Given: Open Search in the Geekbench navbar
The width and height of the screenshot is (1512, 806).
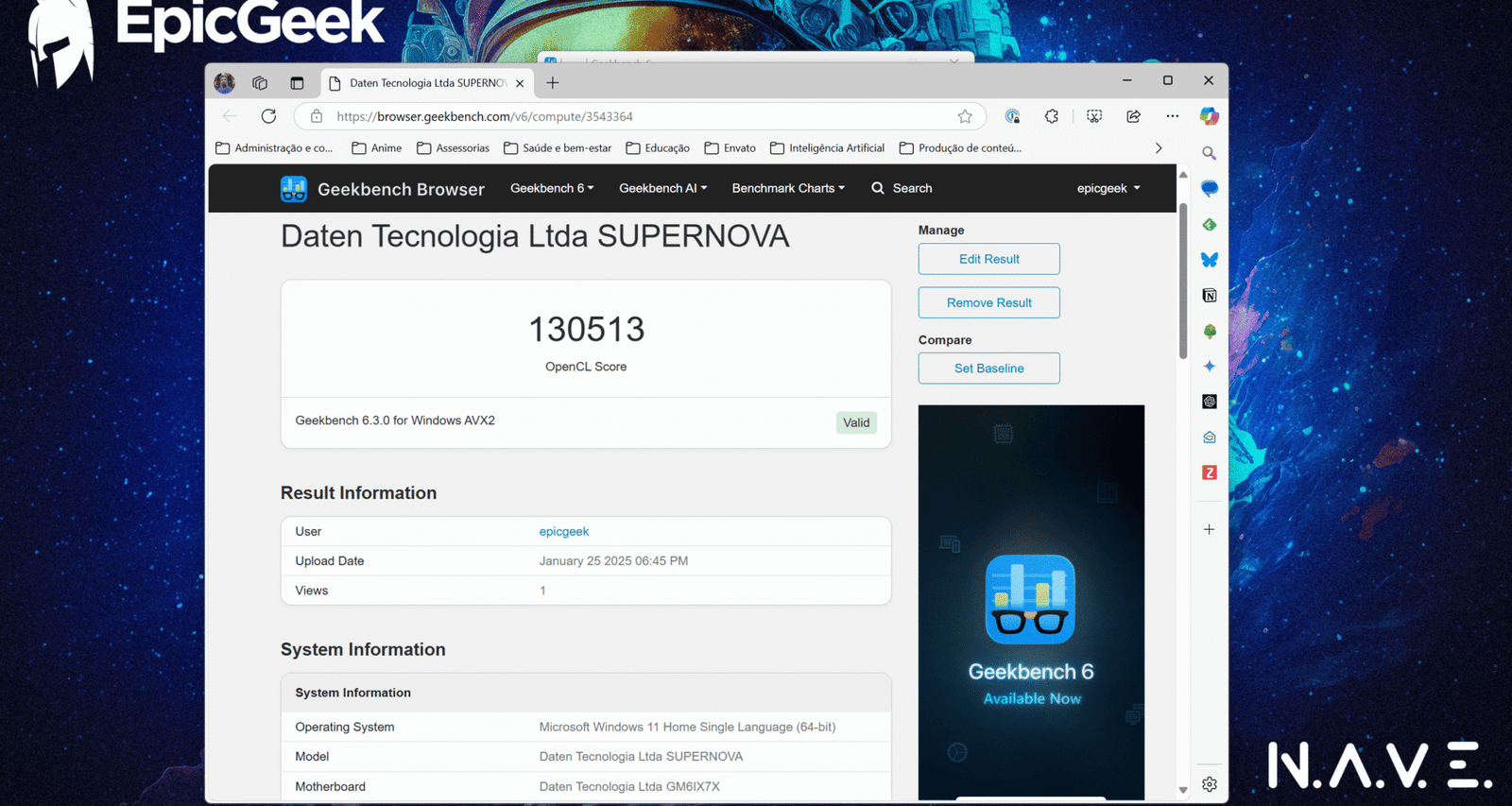Looking at the screenshot, I should click(902, 188).
